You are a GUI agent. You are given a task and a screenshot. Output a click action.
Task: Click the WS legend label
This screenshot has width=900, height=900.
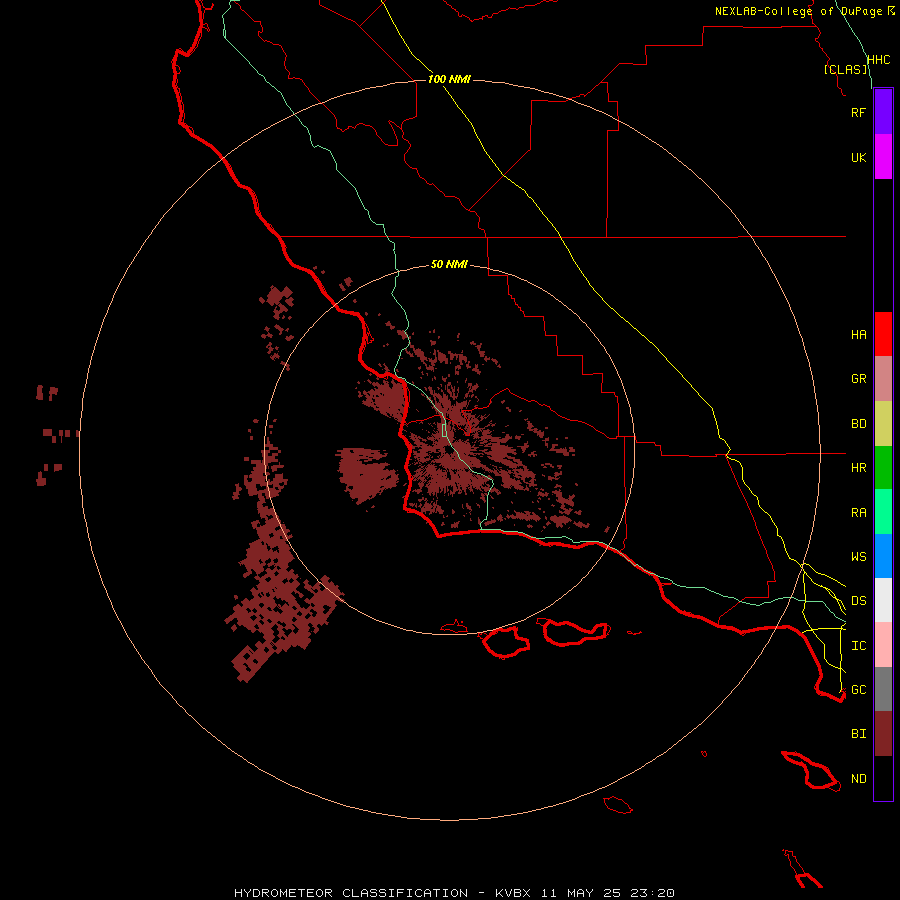pyautogui.click(x=859, y=557)
